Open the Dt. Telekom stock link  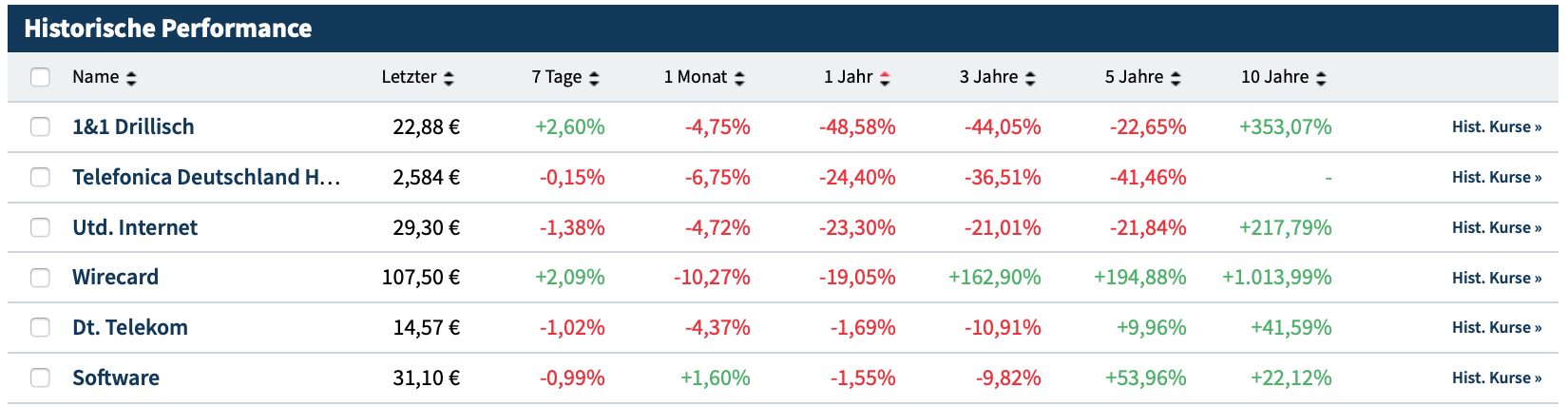click(130, 327)
